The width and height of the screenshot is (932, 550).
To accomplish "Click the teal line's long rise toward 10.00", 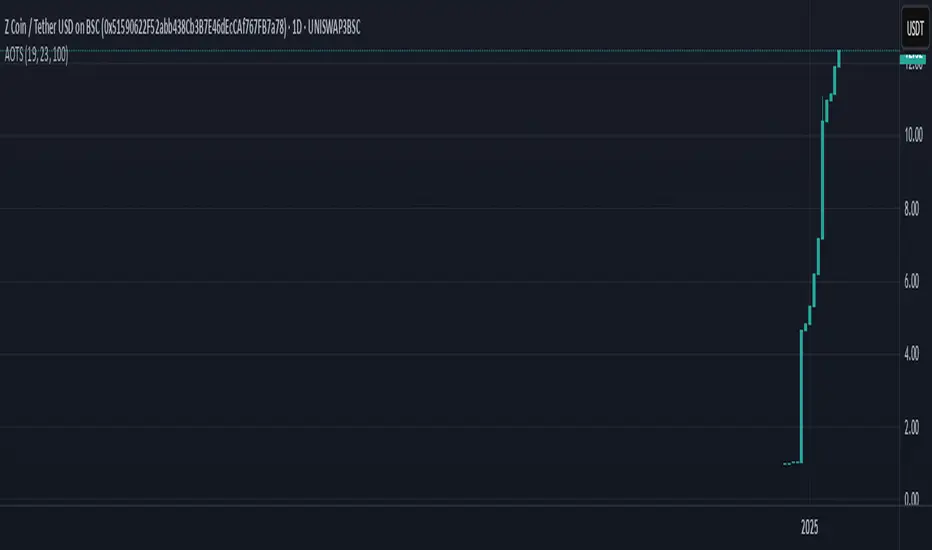I will [x=822, y=180].
